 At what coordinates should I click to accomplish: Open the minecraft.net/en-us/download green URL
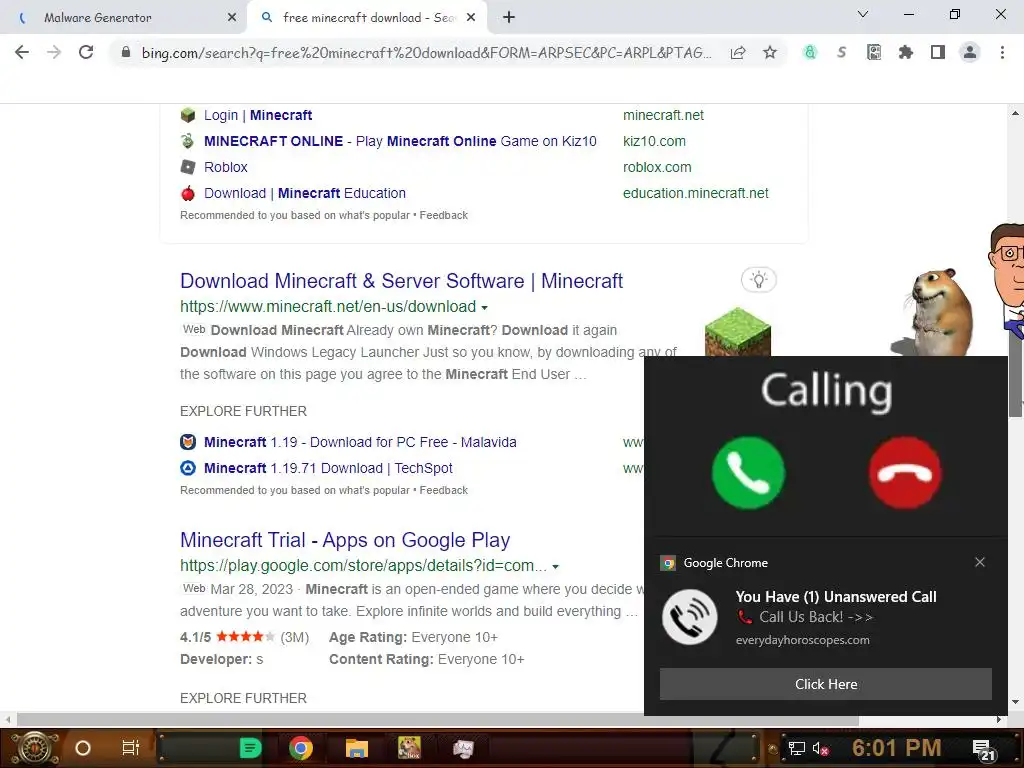[328, 306]
